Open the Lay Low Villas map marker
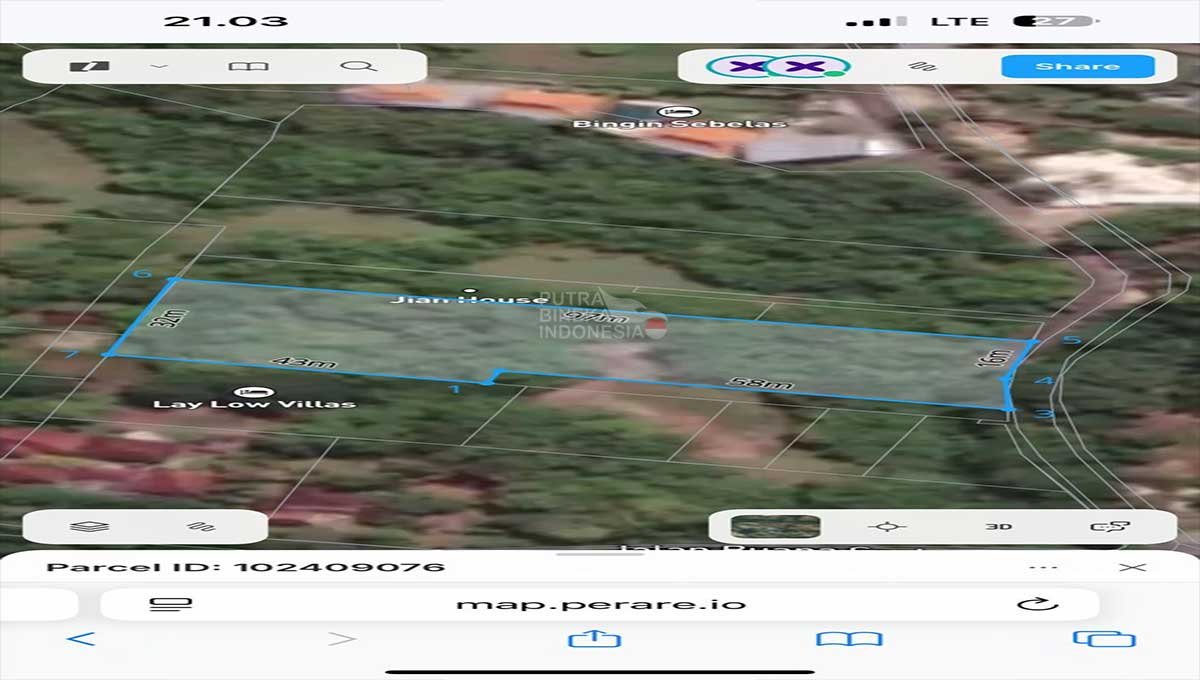1200x680 pixels. click(x=247, y=391)
